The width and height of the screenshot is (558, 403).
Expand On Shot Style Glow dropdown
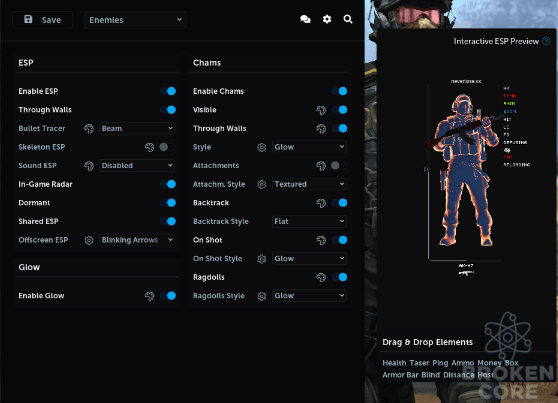(x=309, y=258)
